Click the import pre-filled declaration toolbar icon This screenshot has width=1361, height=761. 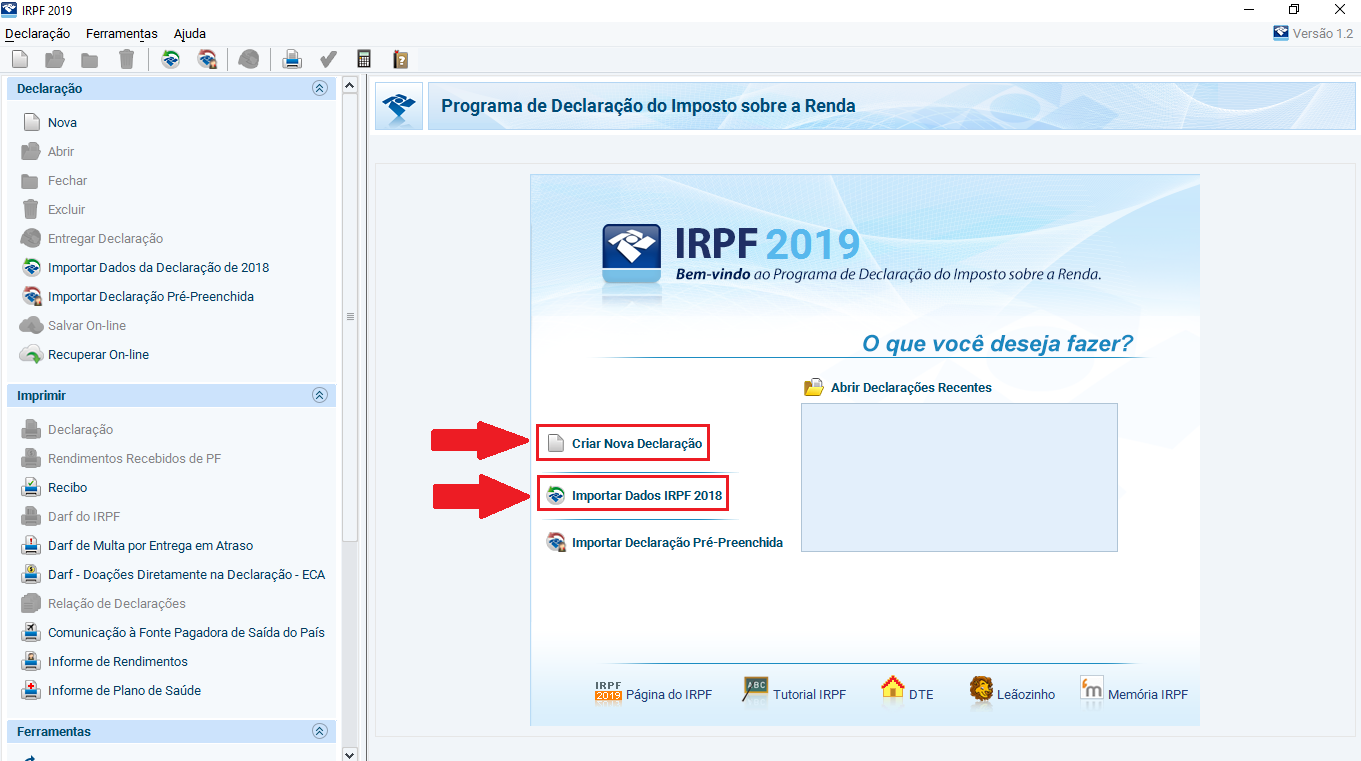coord(207,60)
